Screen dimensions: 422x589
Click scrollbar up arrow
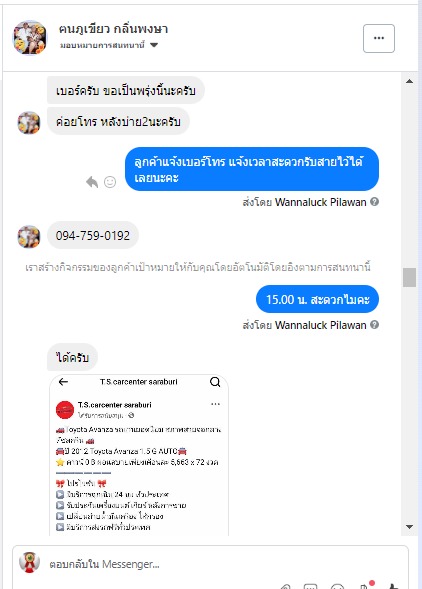(x=410, y=81)
